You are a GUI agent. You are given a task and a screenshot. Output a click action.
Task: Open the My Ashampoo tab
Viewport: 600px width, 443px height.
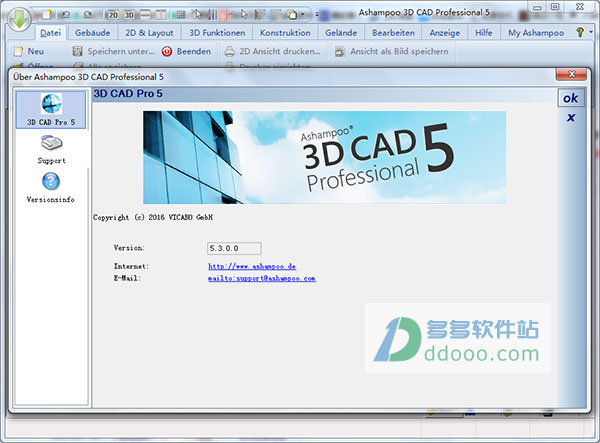536,33
